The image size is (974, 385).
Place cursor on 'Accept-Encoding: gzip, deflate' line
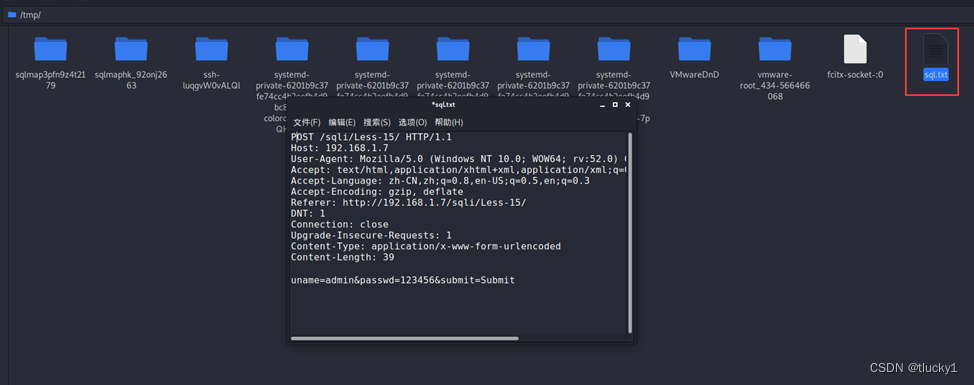(x=376, y=192)
